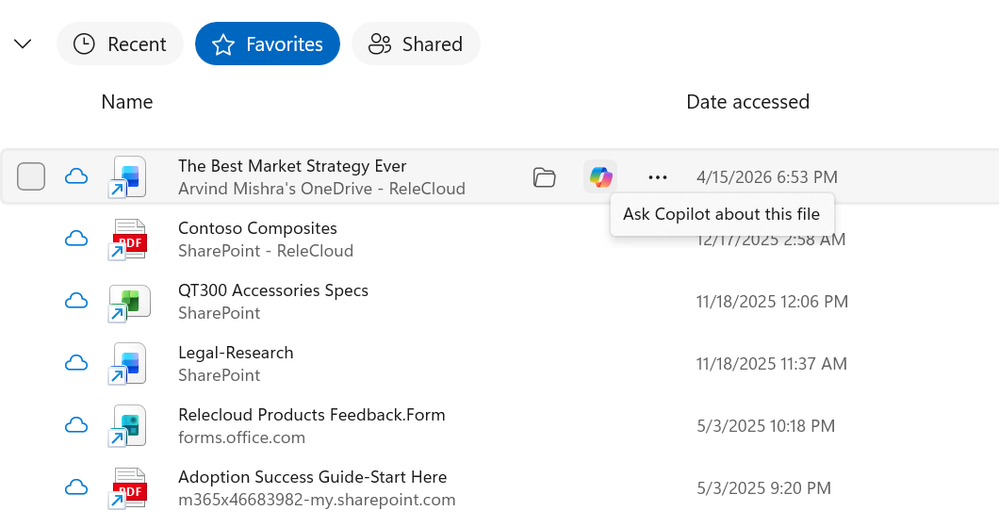This screenshot has height=530, width=999.
Task: Open Adoption Success Guide-Start Here
Action: pos(312,477)
